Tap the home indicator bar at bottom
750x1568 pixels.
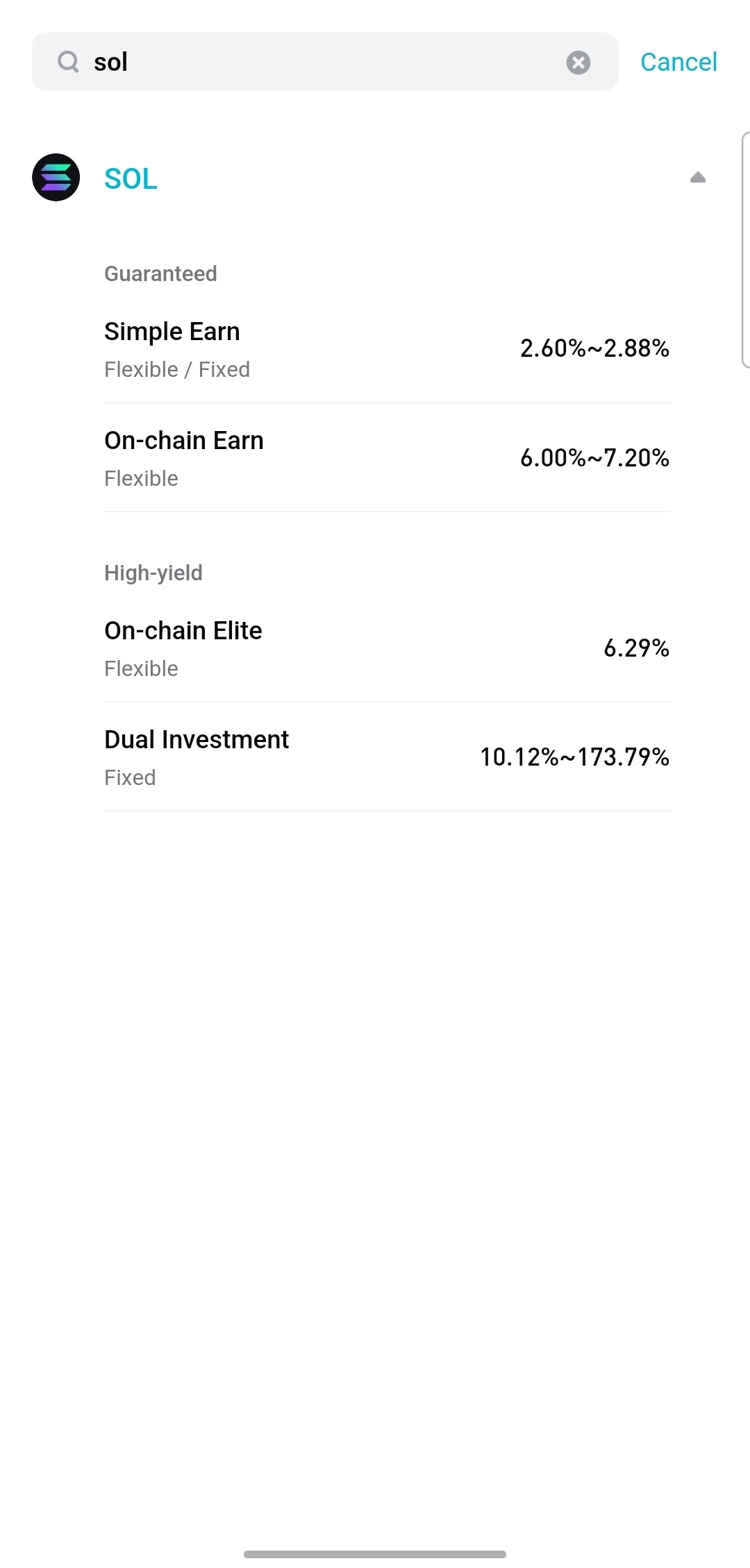tap(375, 1554)
